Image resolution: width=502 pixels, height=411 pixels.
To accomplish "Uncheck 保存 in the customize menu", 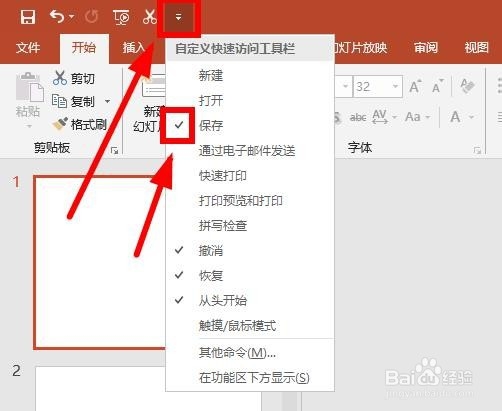I will 250,125.
